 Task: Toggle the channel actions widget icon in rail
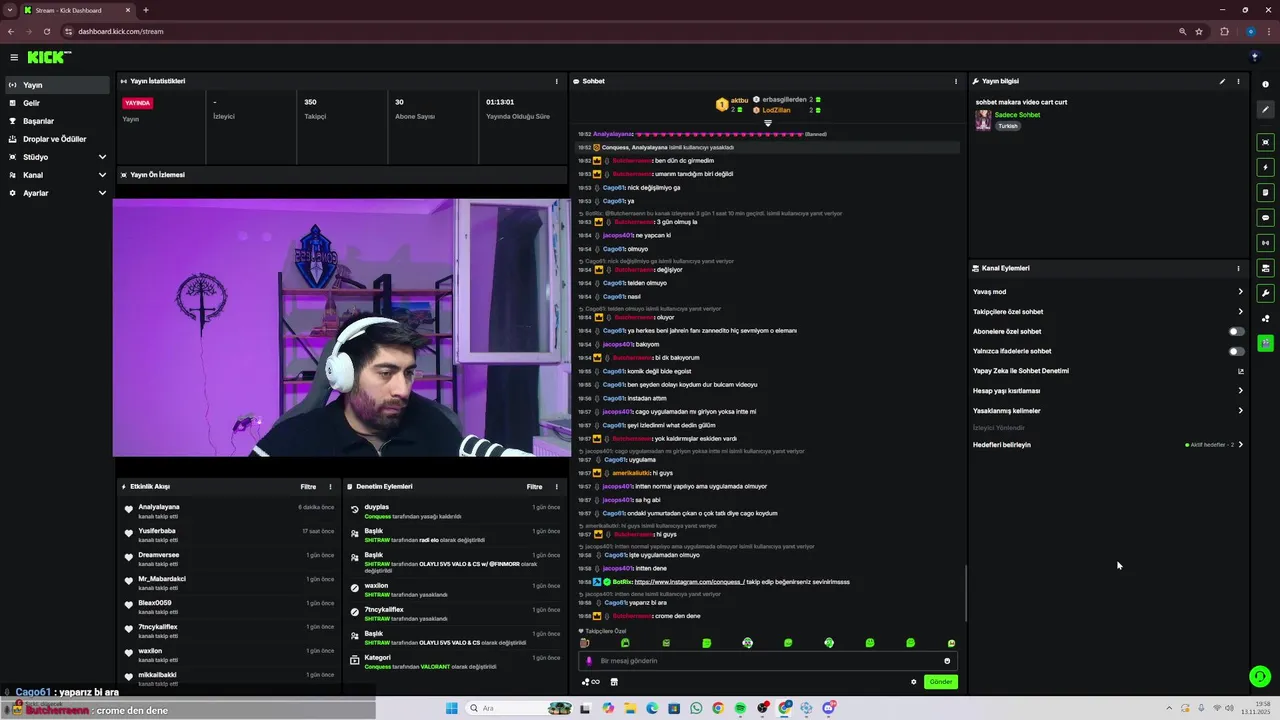[1266, 268]
